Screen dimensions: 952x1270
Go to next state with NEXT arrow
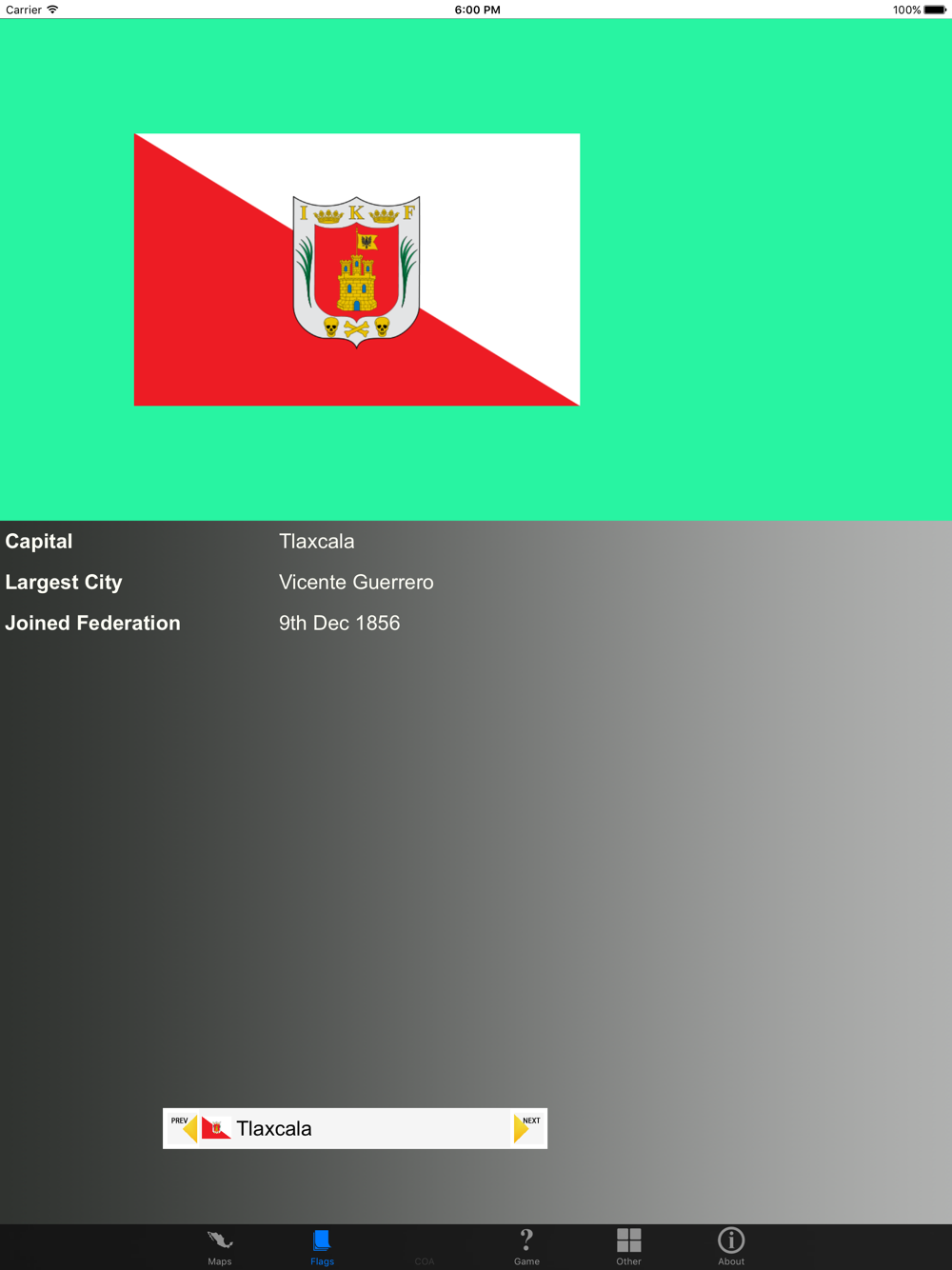pyautogui.click(x=527, y=1128)
